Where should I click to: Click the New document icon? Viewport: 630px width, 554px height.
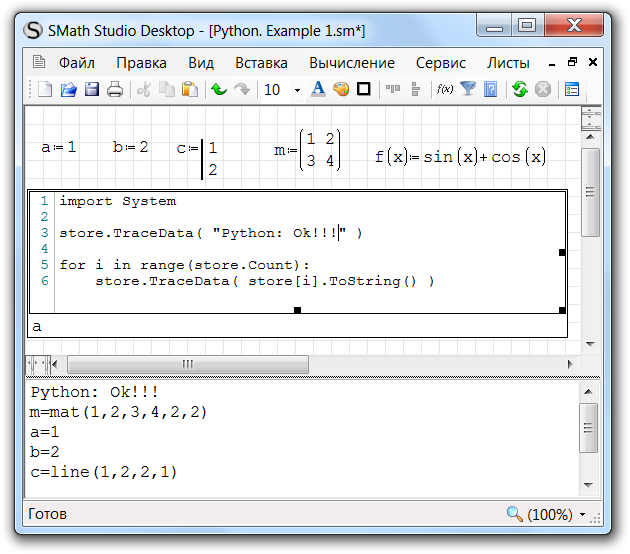pos(45,90)
